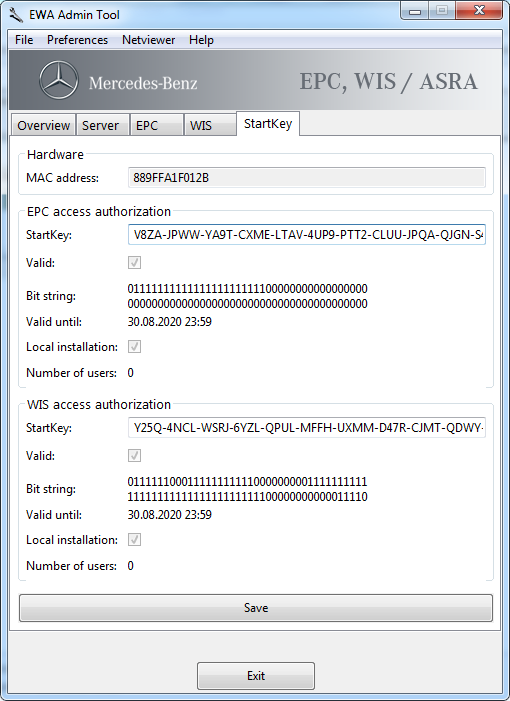Switch to the EPC tab

[x=156, y=125]
